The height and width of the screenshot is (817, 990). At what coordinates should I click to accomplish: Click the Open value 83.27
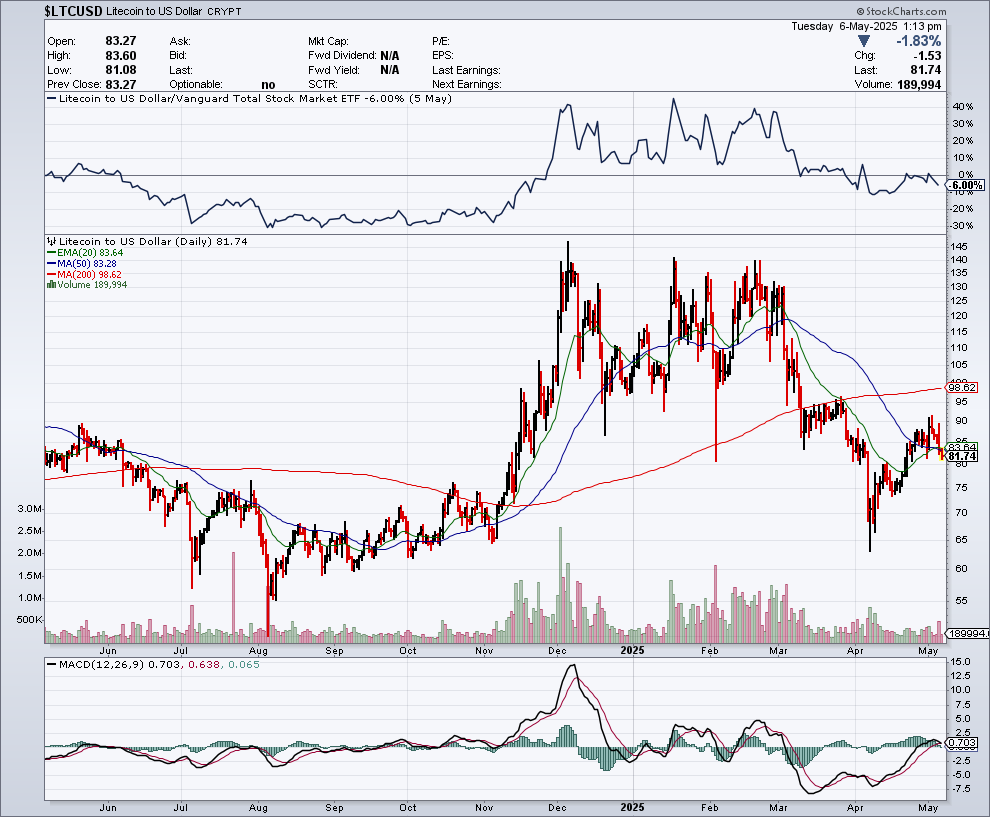coord(121,40)
